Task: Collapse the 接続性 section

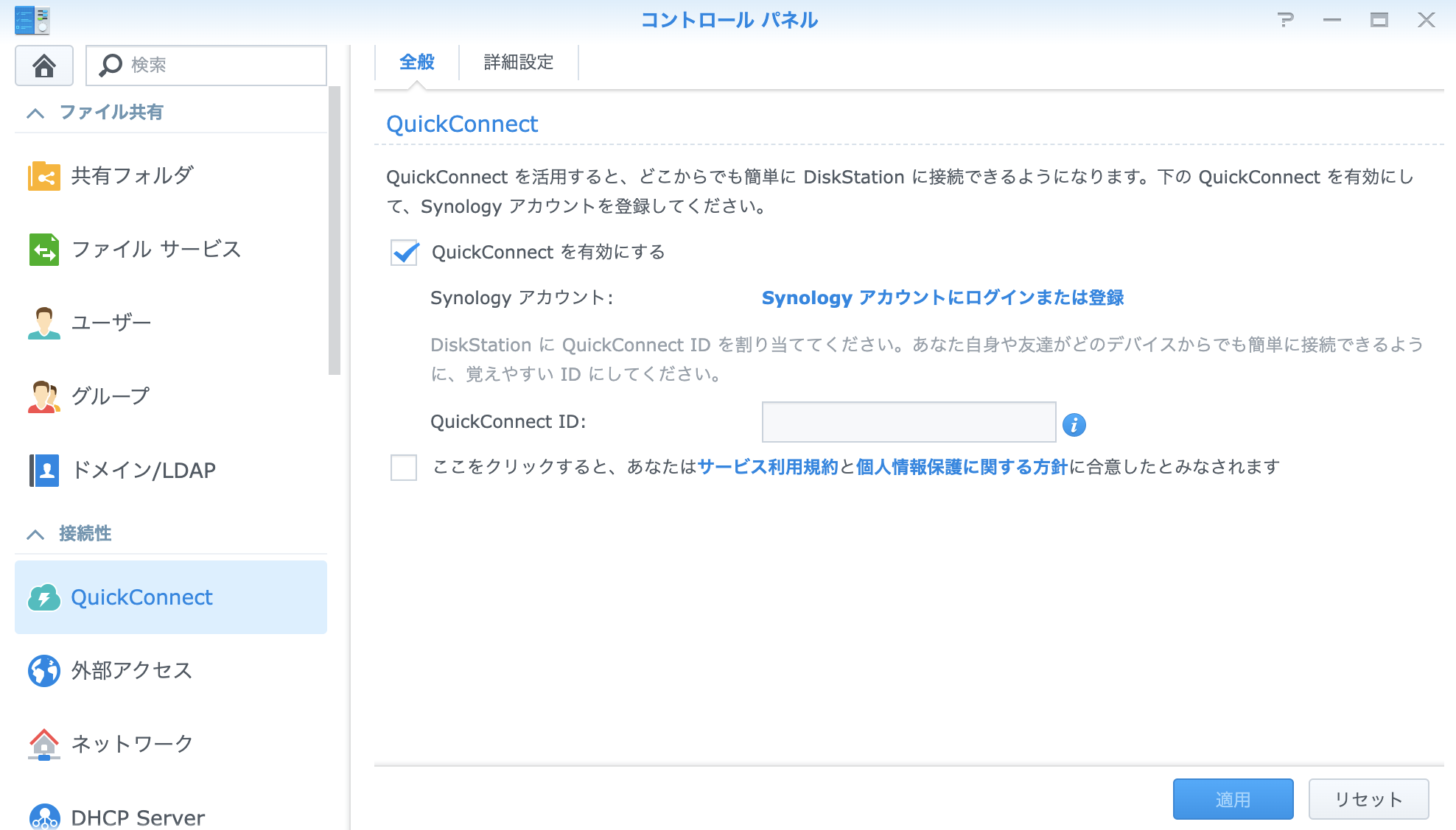Action: pyautogui.click(x=35, y=534)
